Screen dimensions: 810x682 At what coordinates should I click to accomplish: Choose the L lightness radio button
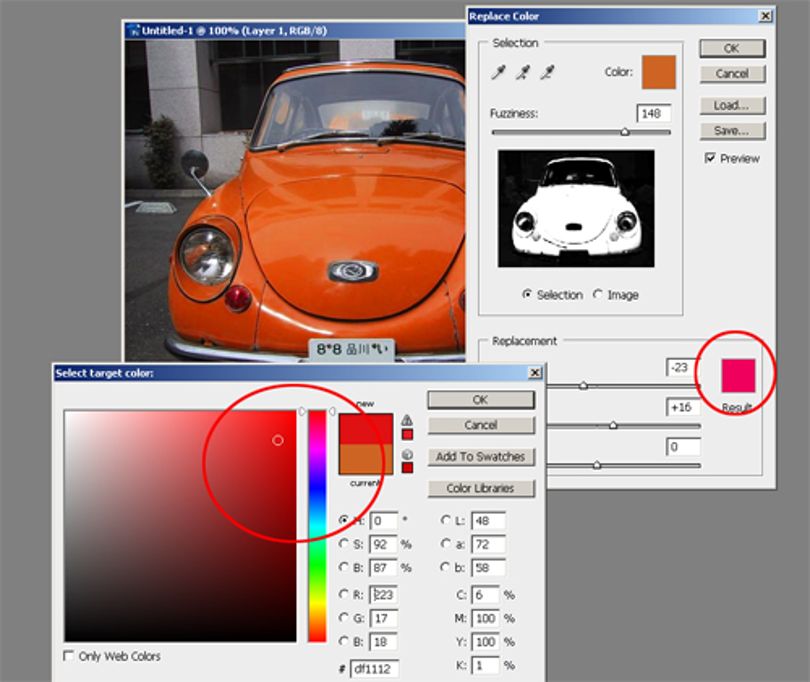coord(445,520)
